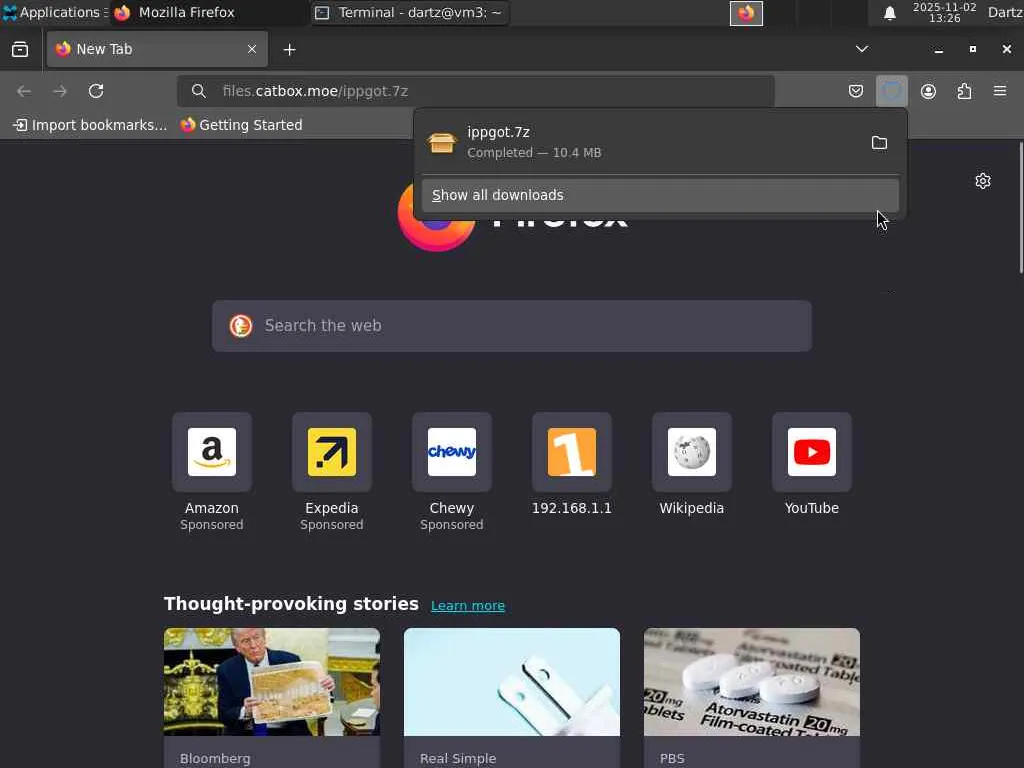The image size is (1024, 768).
Task: Click the Firefox workspace switcher thumbnail
Action: click(746, 13)
